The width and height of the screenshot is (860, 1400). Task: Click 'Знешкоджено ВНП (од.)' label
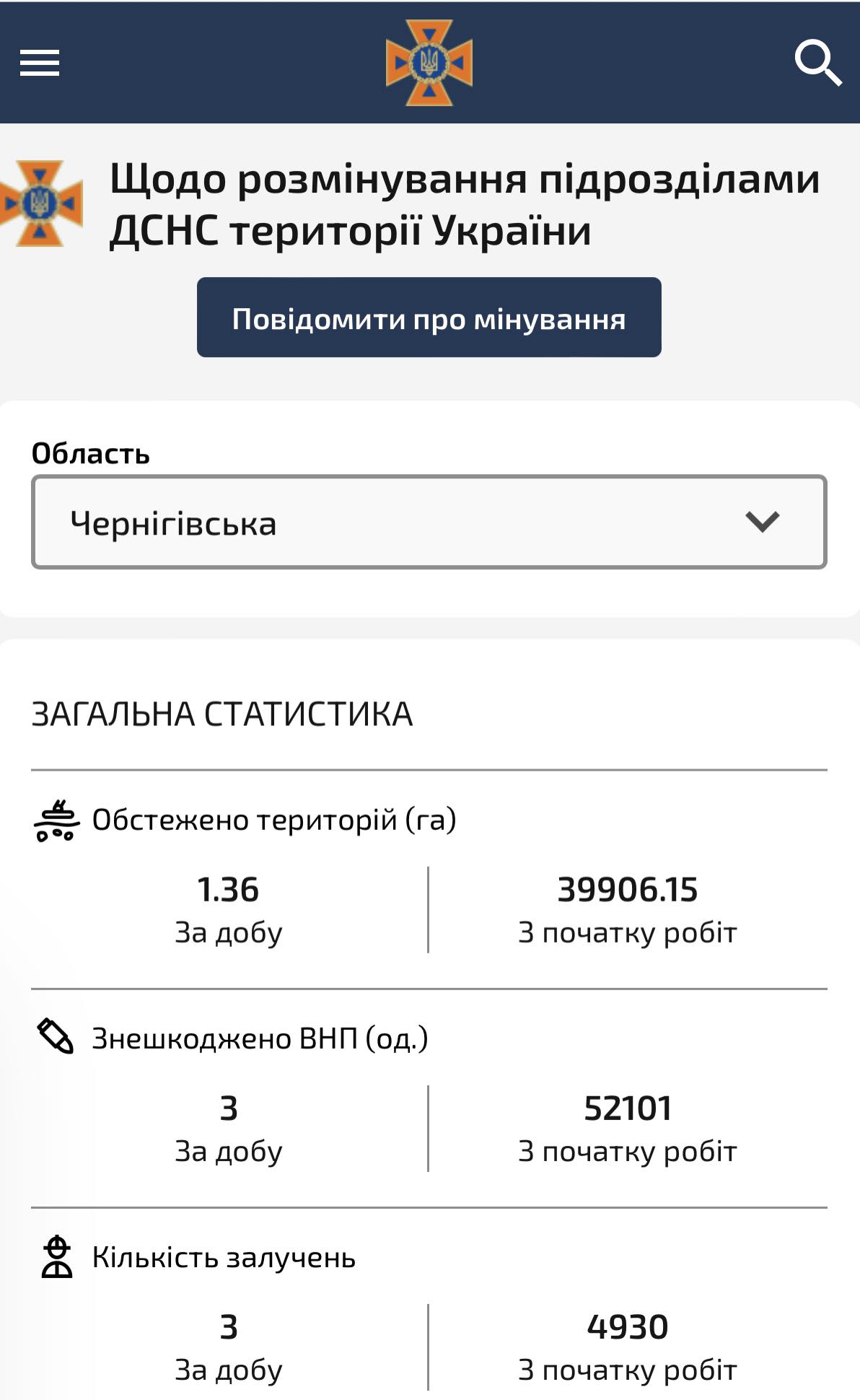point(260,1039)
